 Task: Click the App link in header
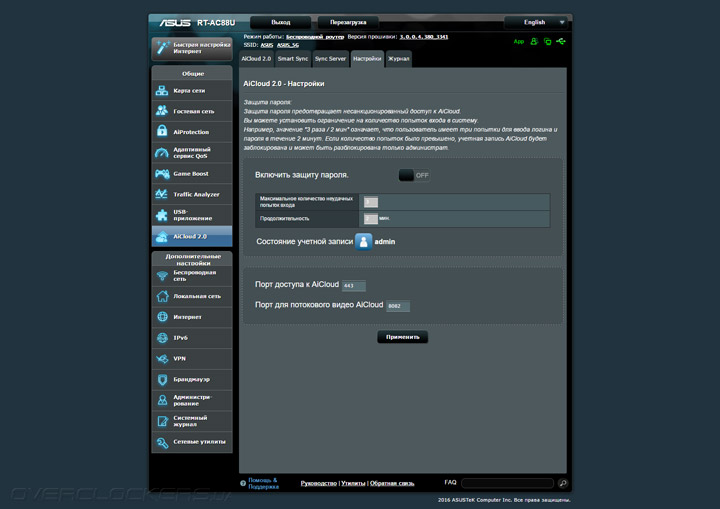[x=518, y=41]
